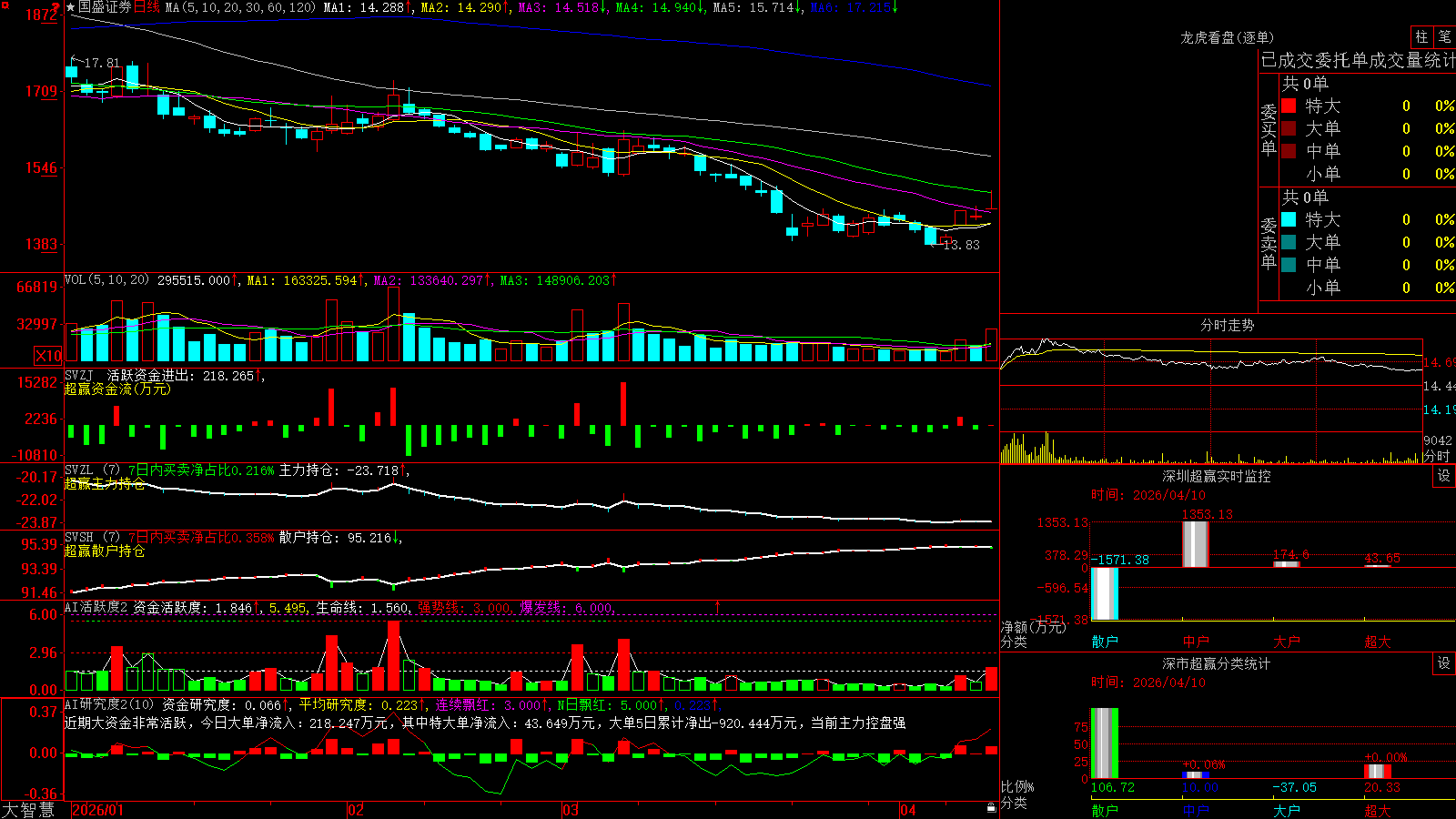This screenshot has width=1456, height=819.
Task: Click the small red square icon in top-left corner
Action: coord(3,3)
